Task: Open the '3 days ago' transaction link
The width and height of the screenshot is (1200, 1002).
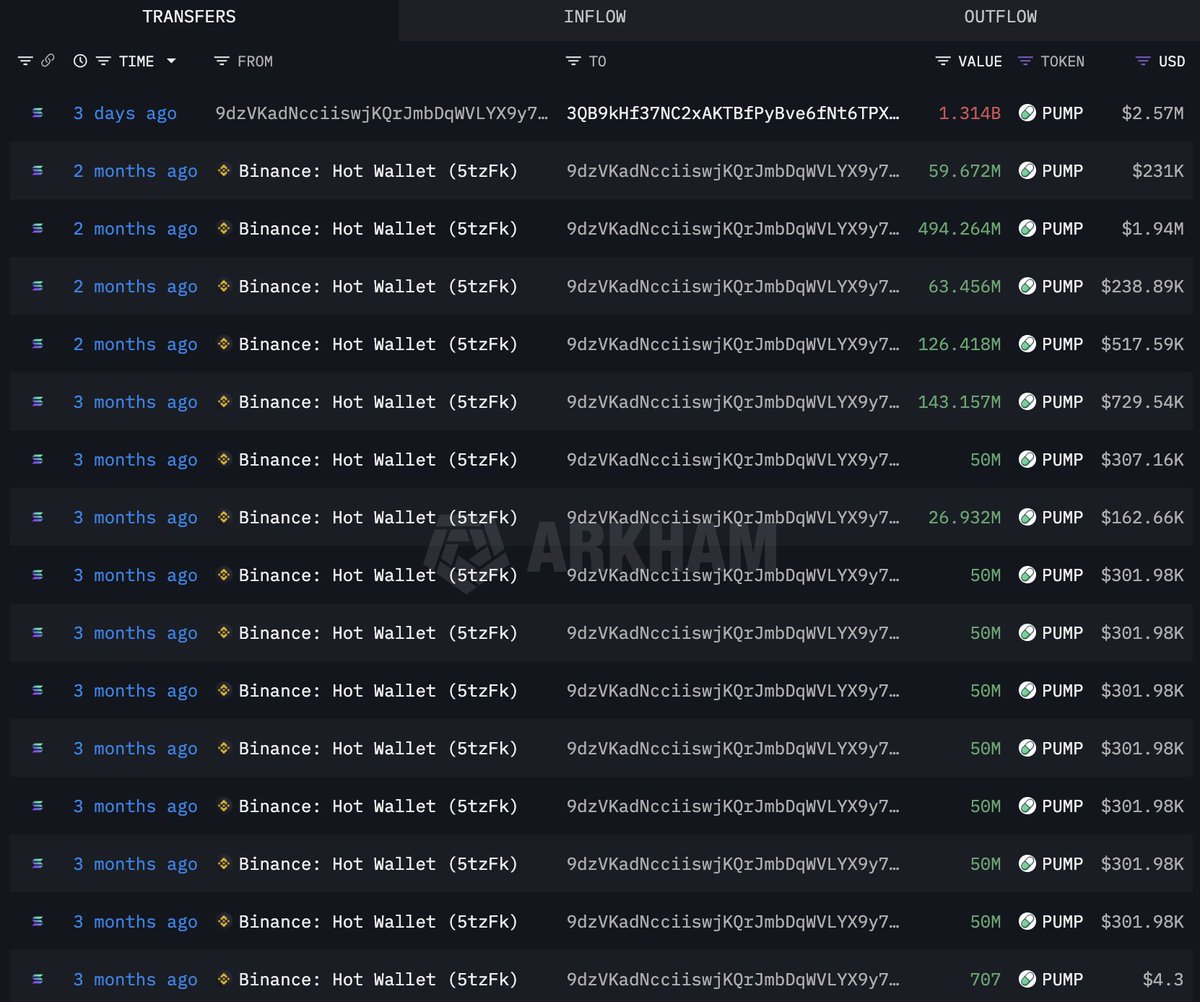Action: (125, 113)
